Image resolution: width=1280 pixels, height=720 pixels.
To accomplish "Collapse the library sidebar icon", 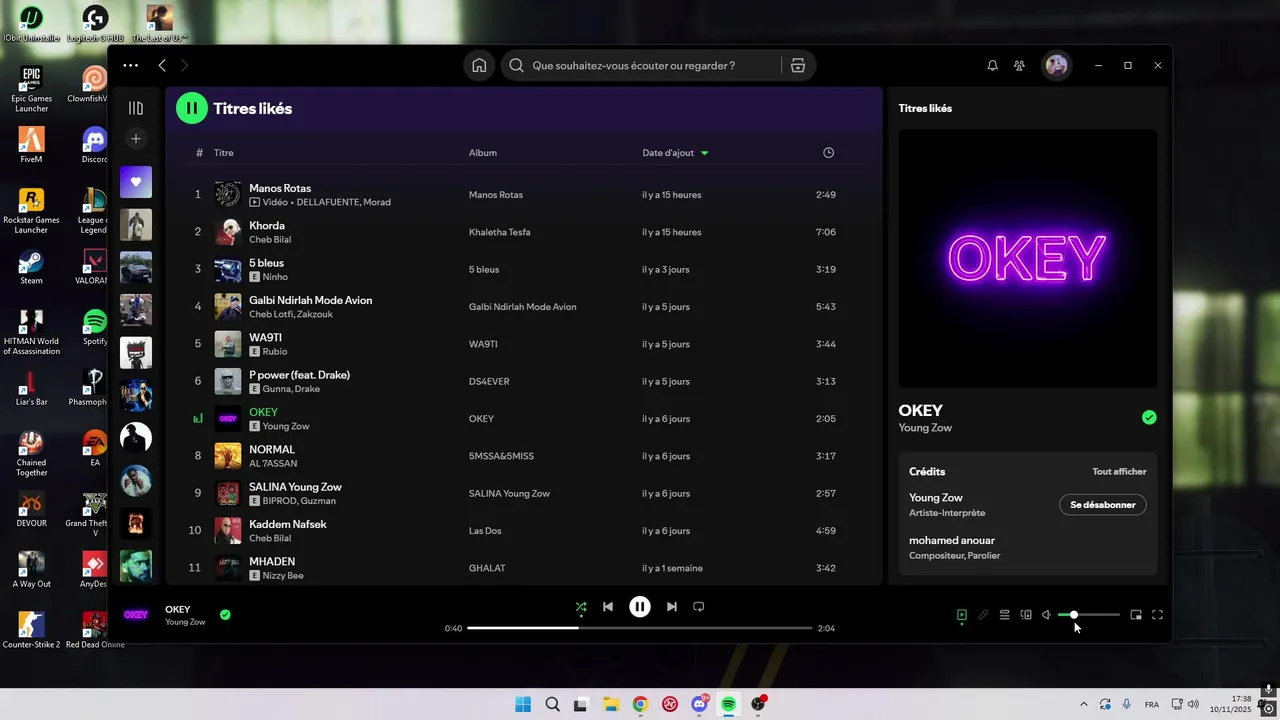I will tap(136, 108).
